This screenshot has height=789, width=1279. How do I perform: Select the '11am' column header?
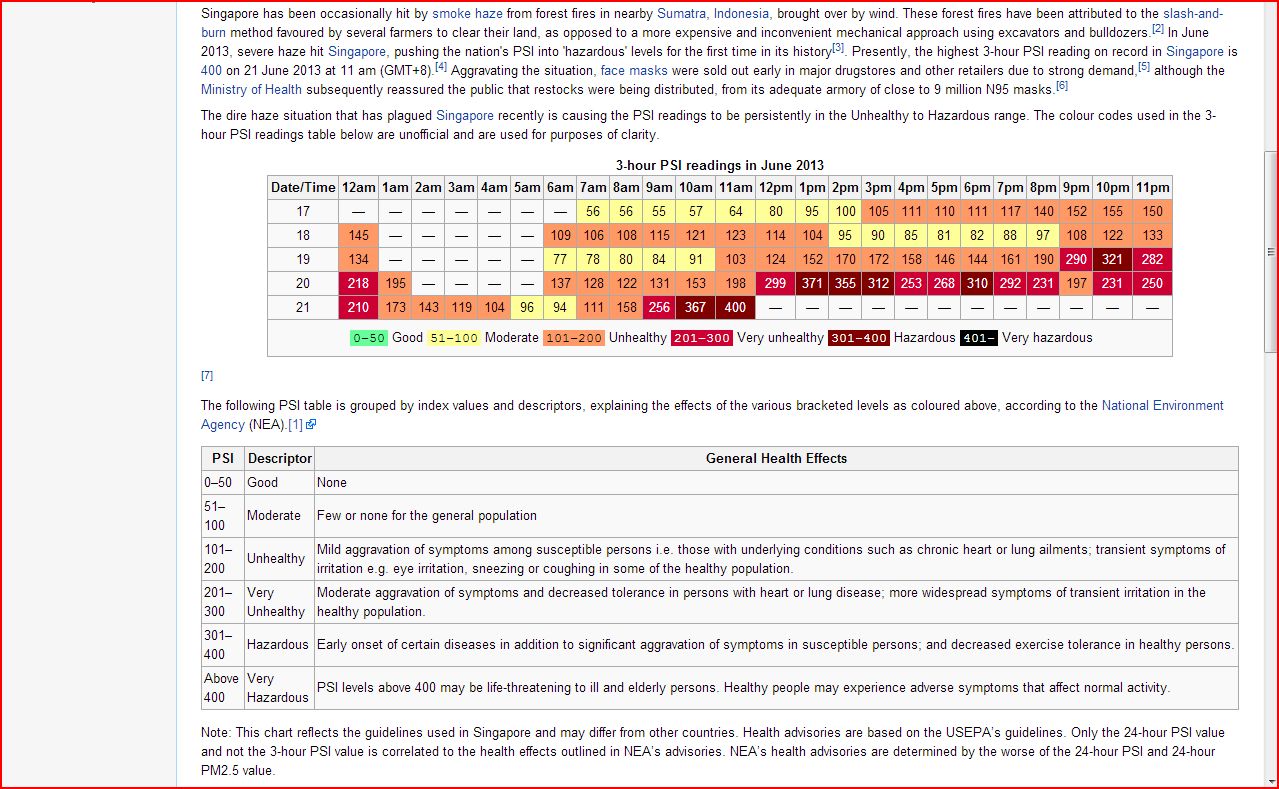(x=735, y=188)
